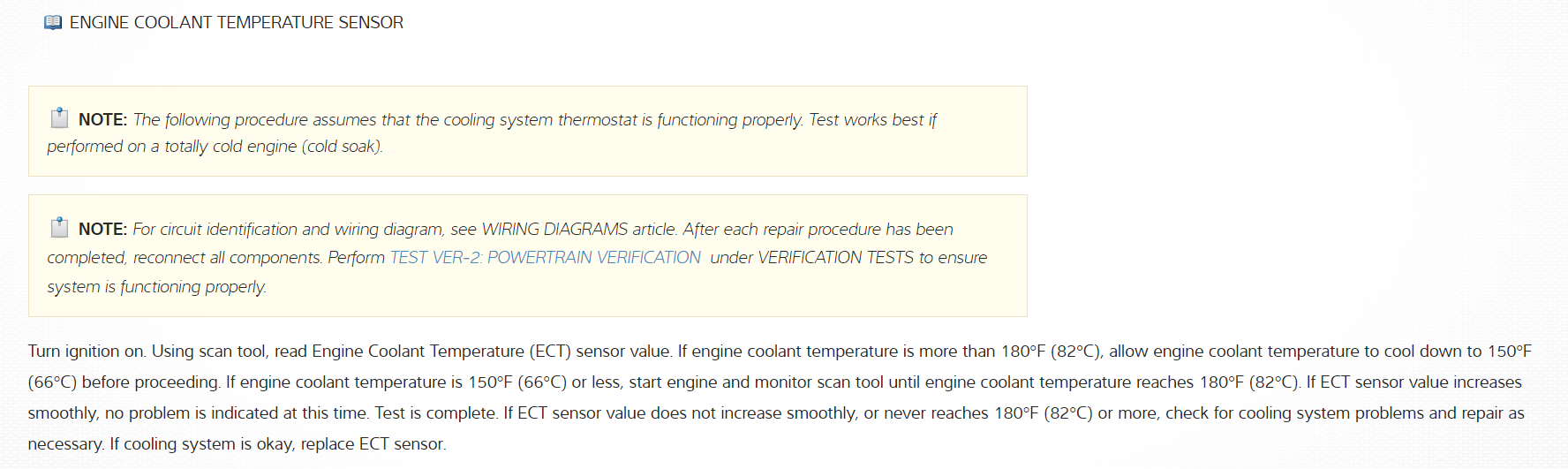Click the book icon beside the heading
The image size is (1568, 469).
point(53,23)
